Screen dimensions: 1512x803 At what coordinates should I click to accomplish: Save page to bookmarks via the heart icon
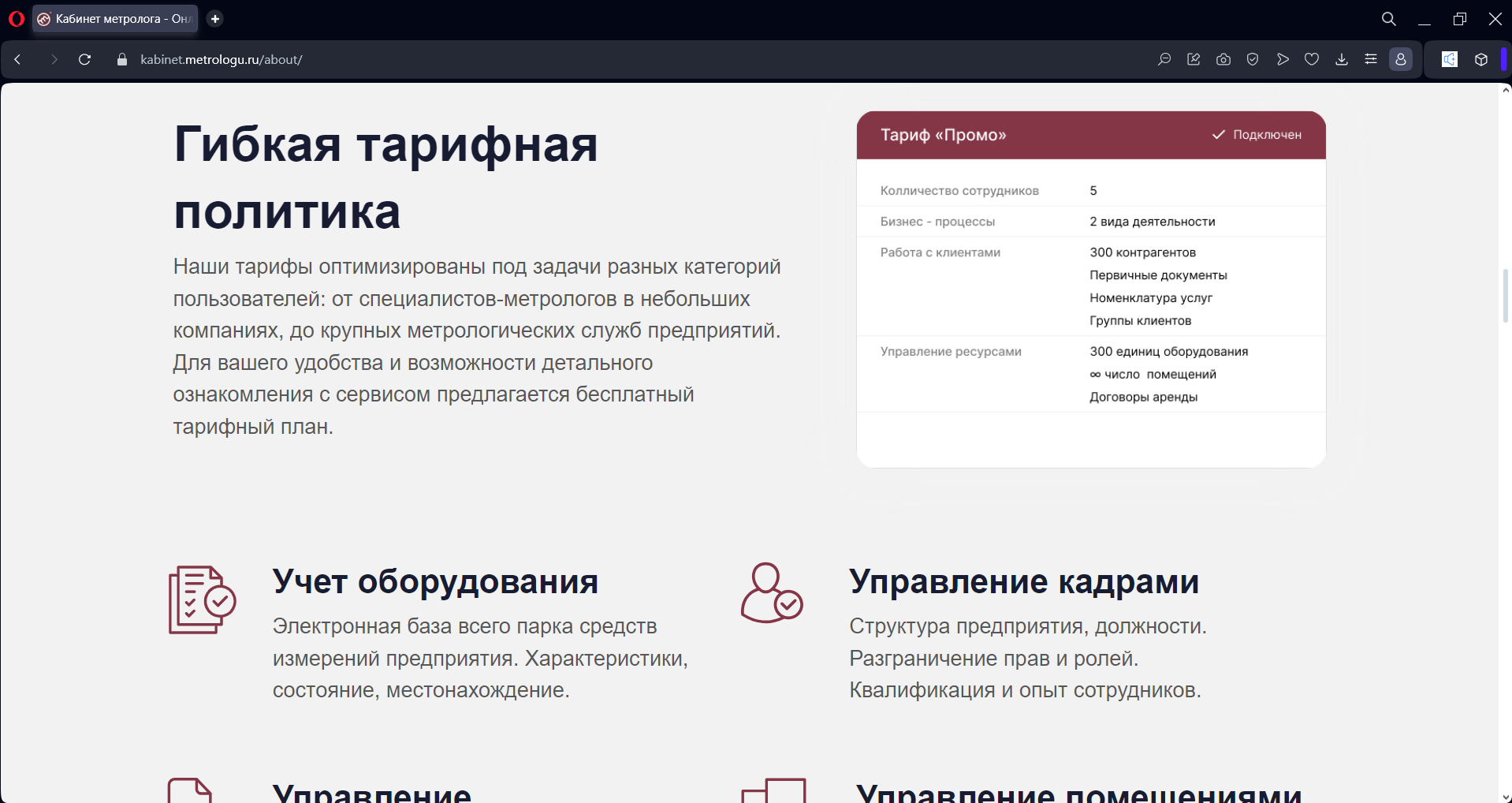coord(1312,58)
